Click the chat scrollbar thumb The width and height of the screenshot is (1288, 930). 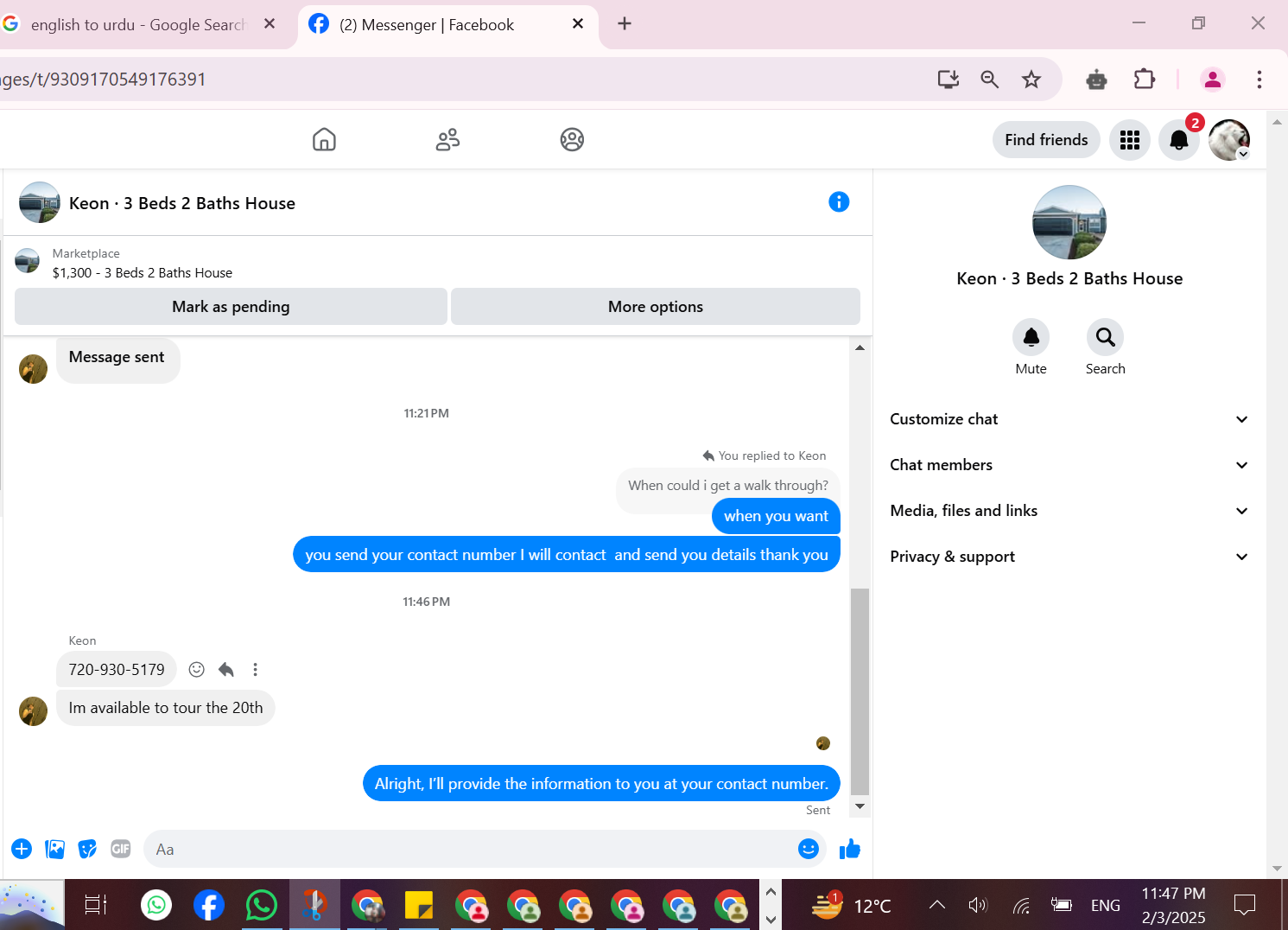point(860,691)
